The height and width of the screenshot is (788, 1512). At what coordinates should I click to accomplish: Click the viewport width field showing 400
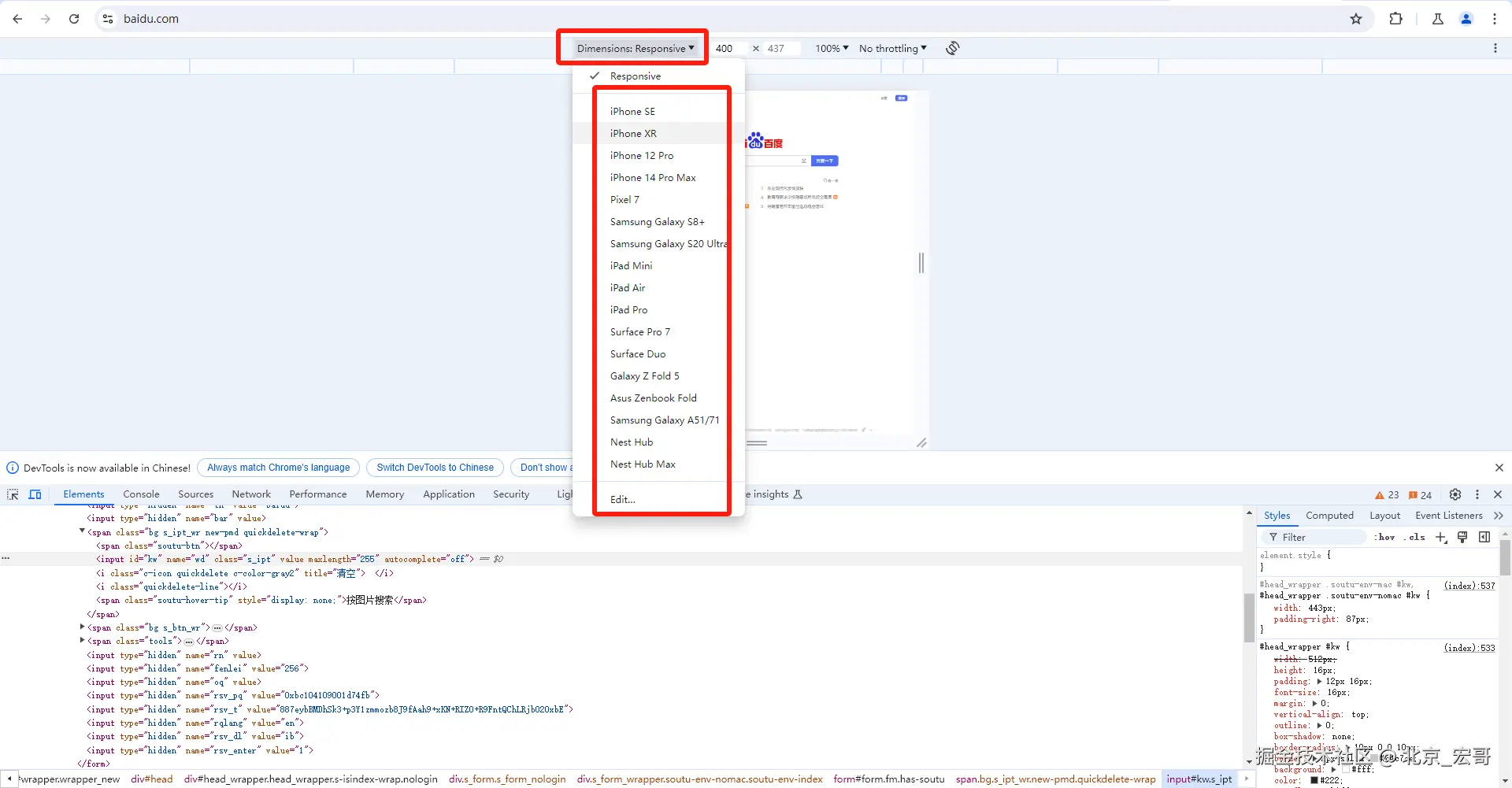pyautogui.click(x=728, y=48)
